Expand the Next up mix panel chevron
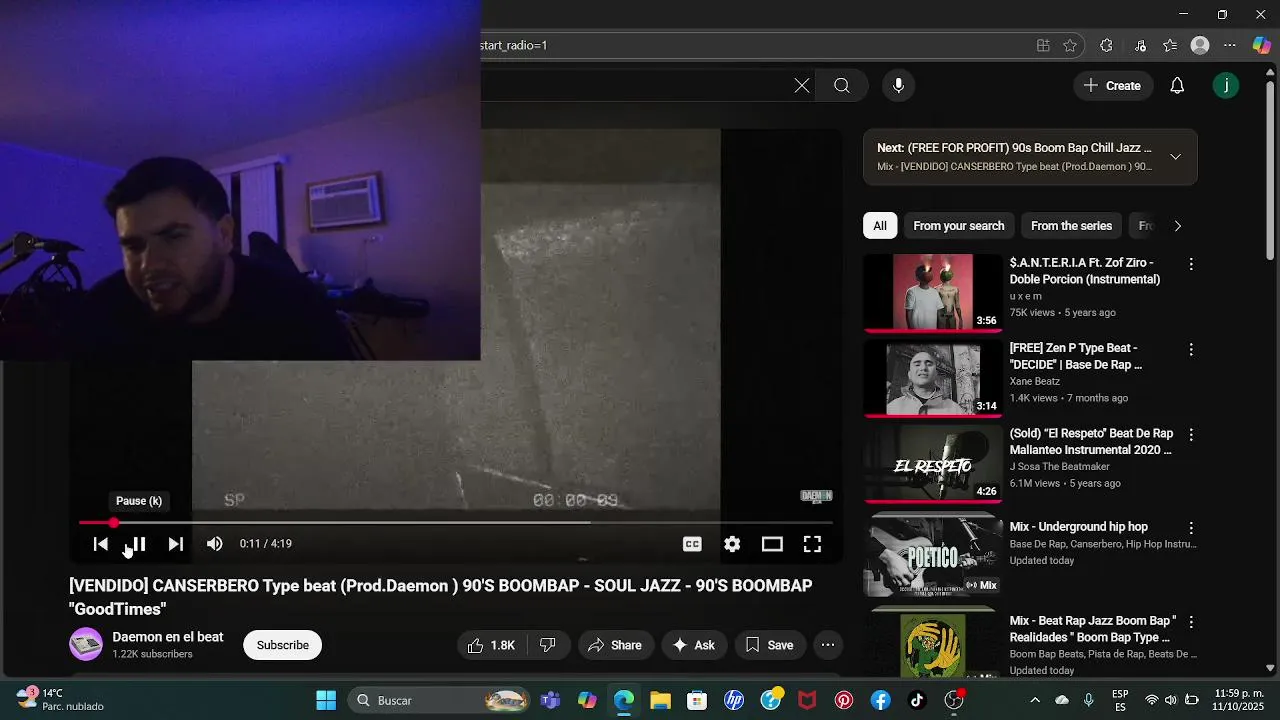 coord(1175,157)
